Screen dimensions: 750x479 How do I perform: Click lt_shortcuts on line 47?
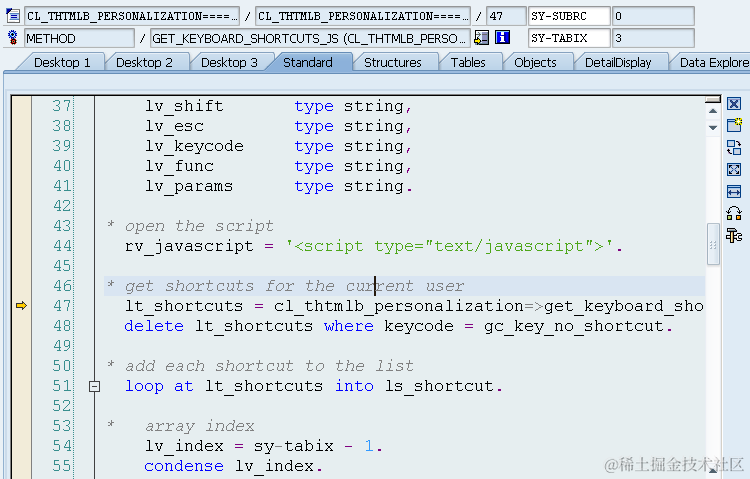[184, 306]
